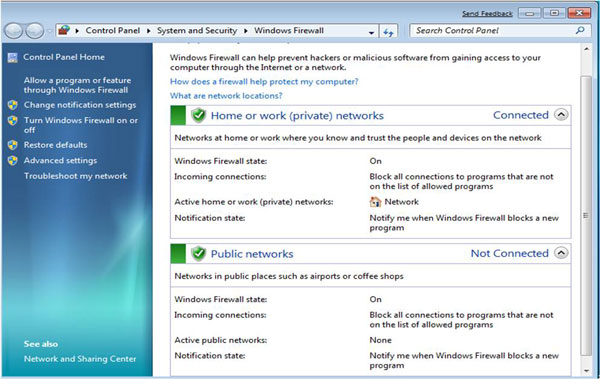This screenshot has width=600, height=379.
Task: Click Troubleshoot my network link
Action: [76, 176]
